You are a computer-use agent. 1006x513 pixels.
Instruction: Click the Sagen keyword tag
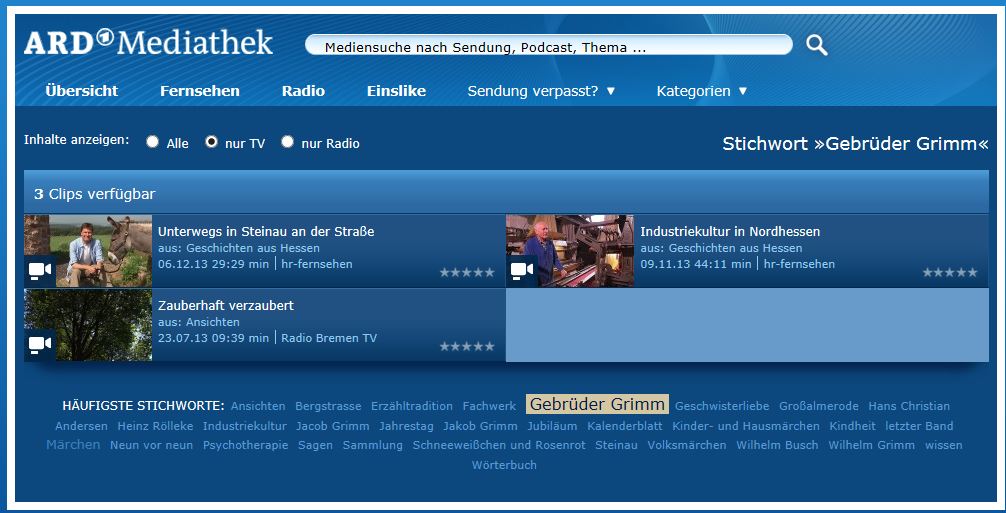coord(316,446)
